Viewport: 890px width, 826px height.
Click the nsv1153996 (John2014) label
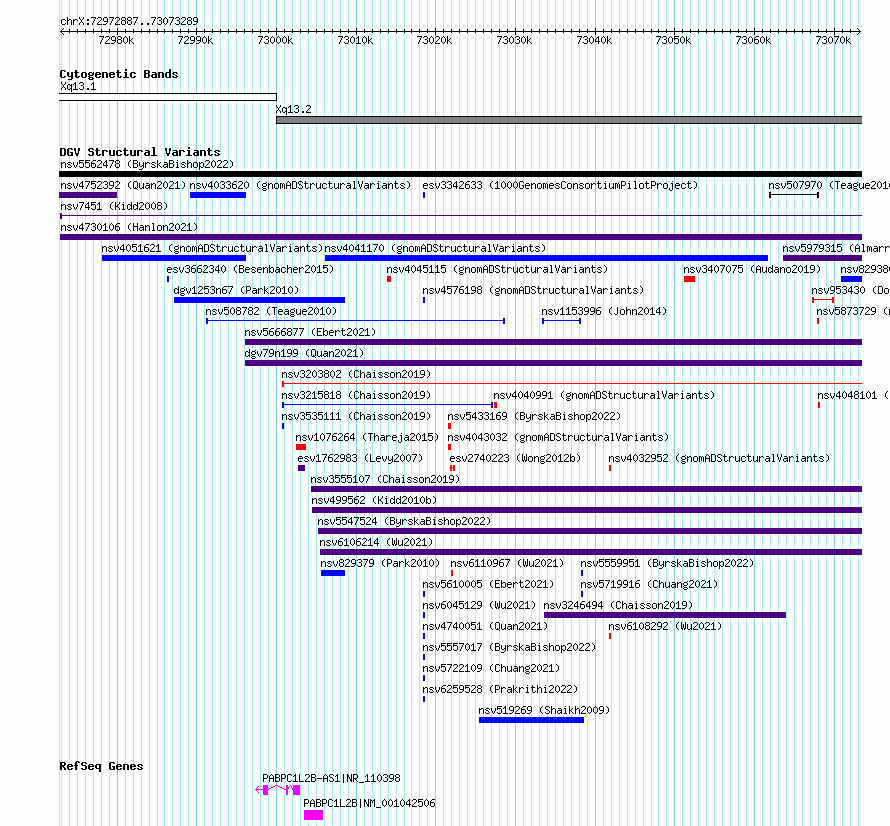(x=604, y=312)
